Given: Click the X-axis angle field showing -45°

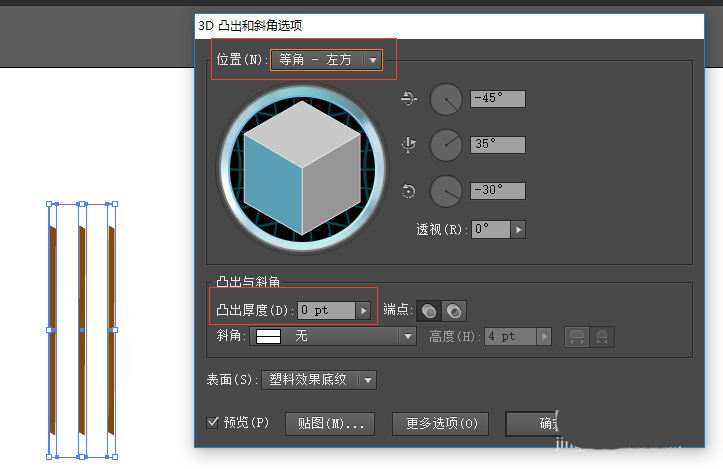Looking at the screenshot, I should (498, 99).
